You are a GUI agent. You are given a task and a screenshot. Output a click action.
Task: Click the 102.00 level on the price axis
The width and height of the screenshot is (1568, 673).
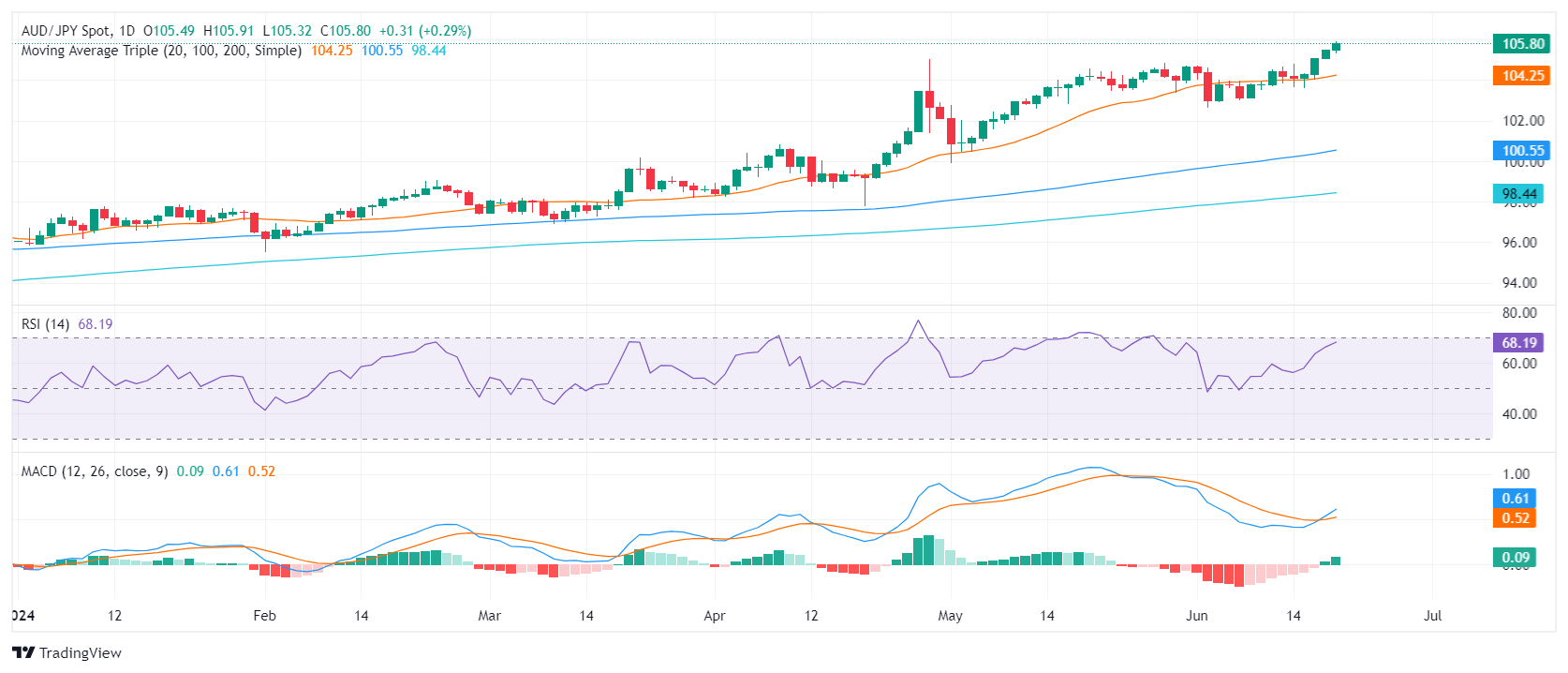1523,121
